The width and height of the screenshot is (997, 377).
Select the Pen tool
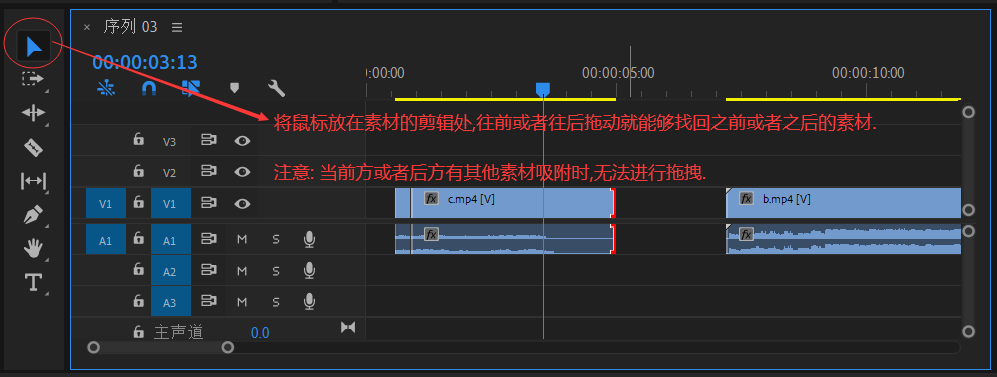[33, 215]
